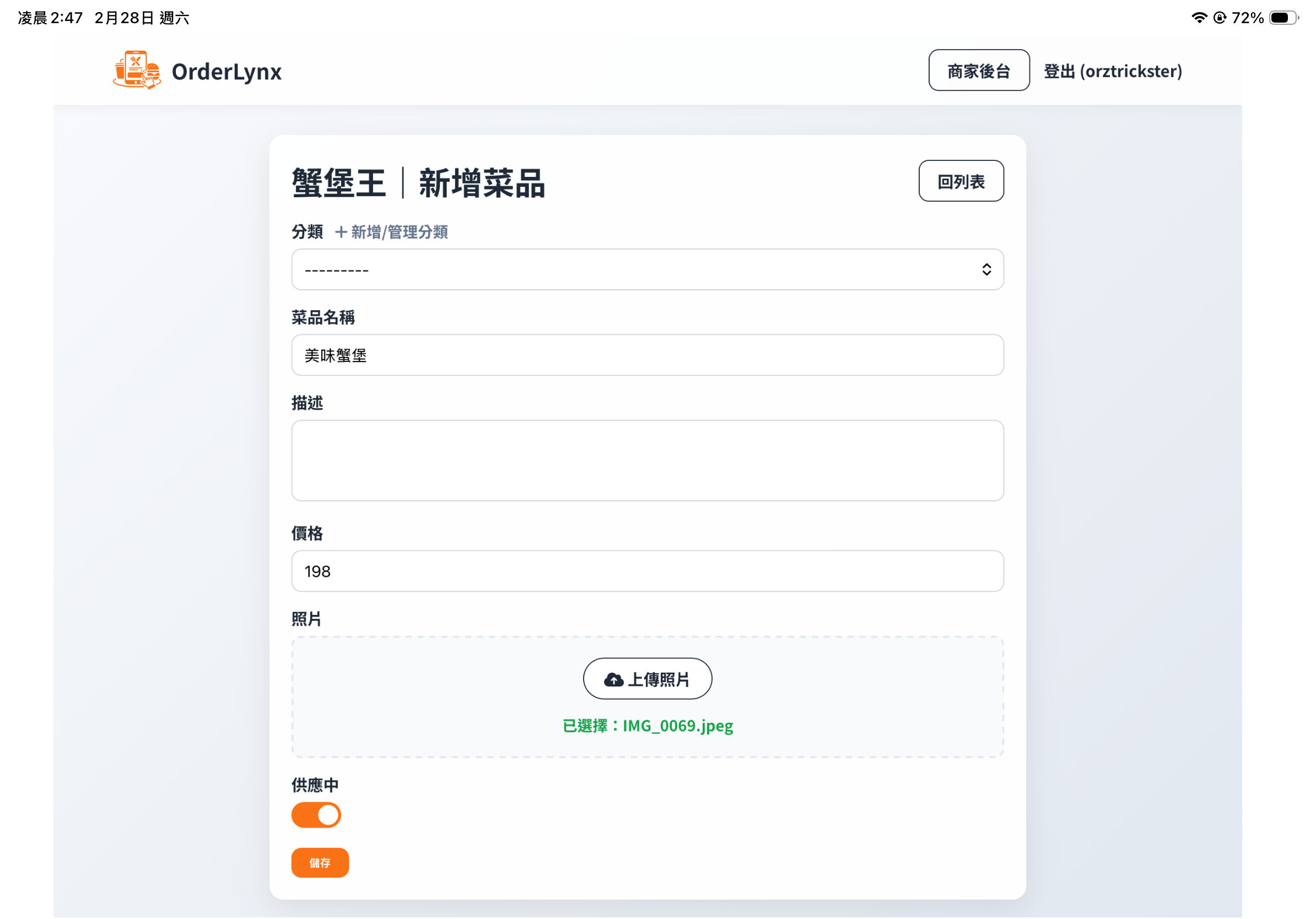
Task: Click the 菜品名稱 field containing 美味蟹堡
Action: pos(646,355)
